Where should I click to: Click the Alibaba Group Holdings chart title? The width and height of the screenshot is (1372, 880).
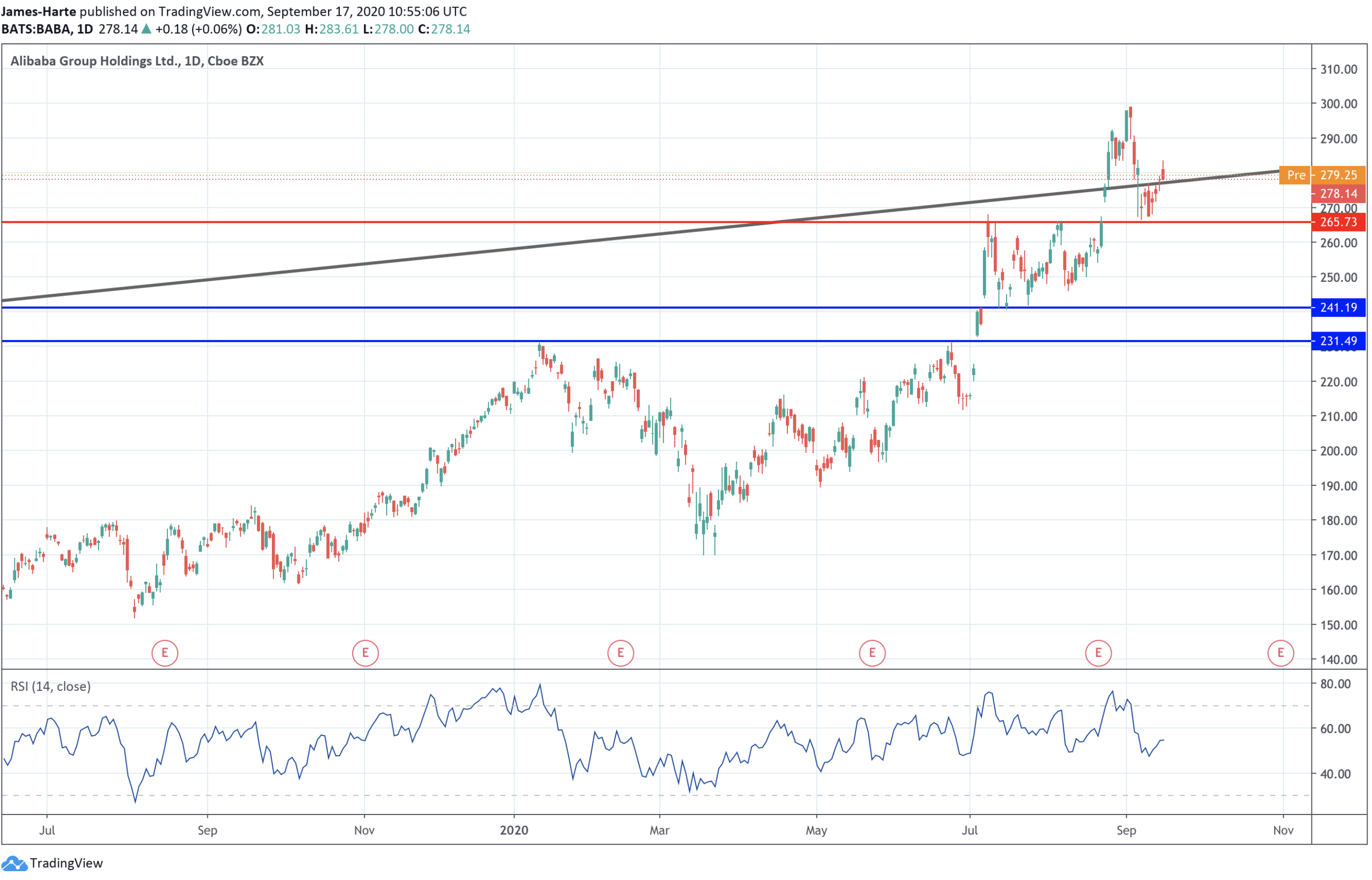tap(137, 61)
